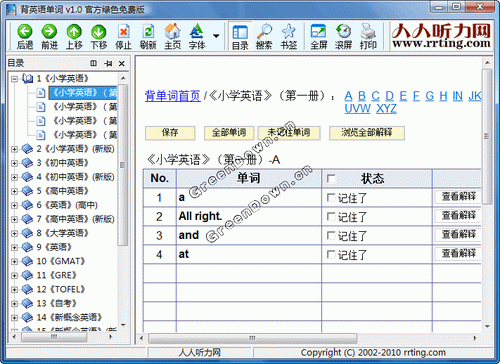
Task: Toggle the checkbox in the 状态 header
Action: tap(331, 179)
